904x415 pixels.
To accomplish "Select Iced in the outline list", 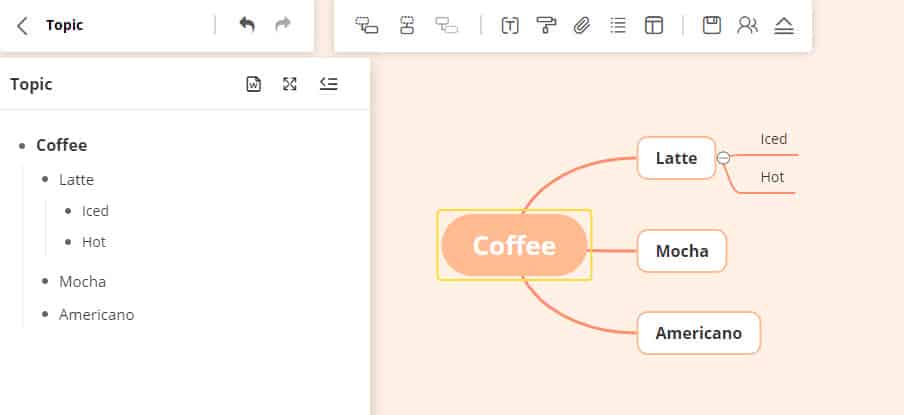I will point(95,211).
